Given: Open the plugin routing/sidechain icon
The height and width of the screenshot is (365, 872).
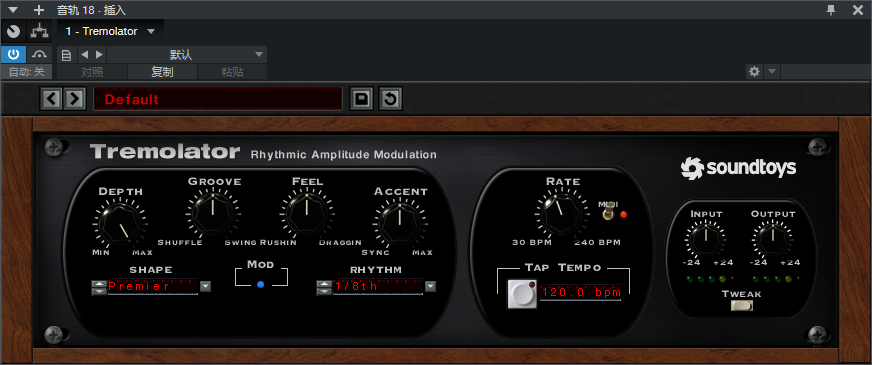Looking at the screenshot, I should click(x=39, y=32).
